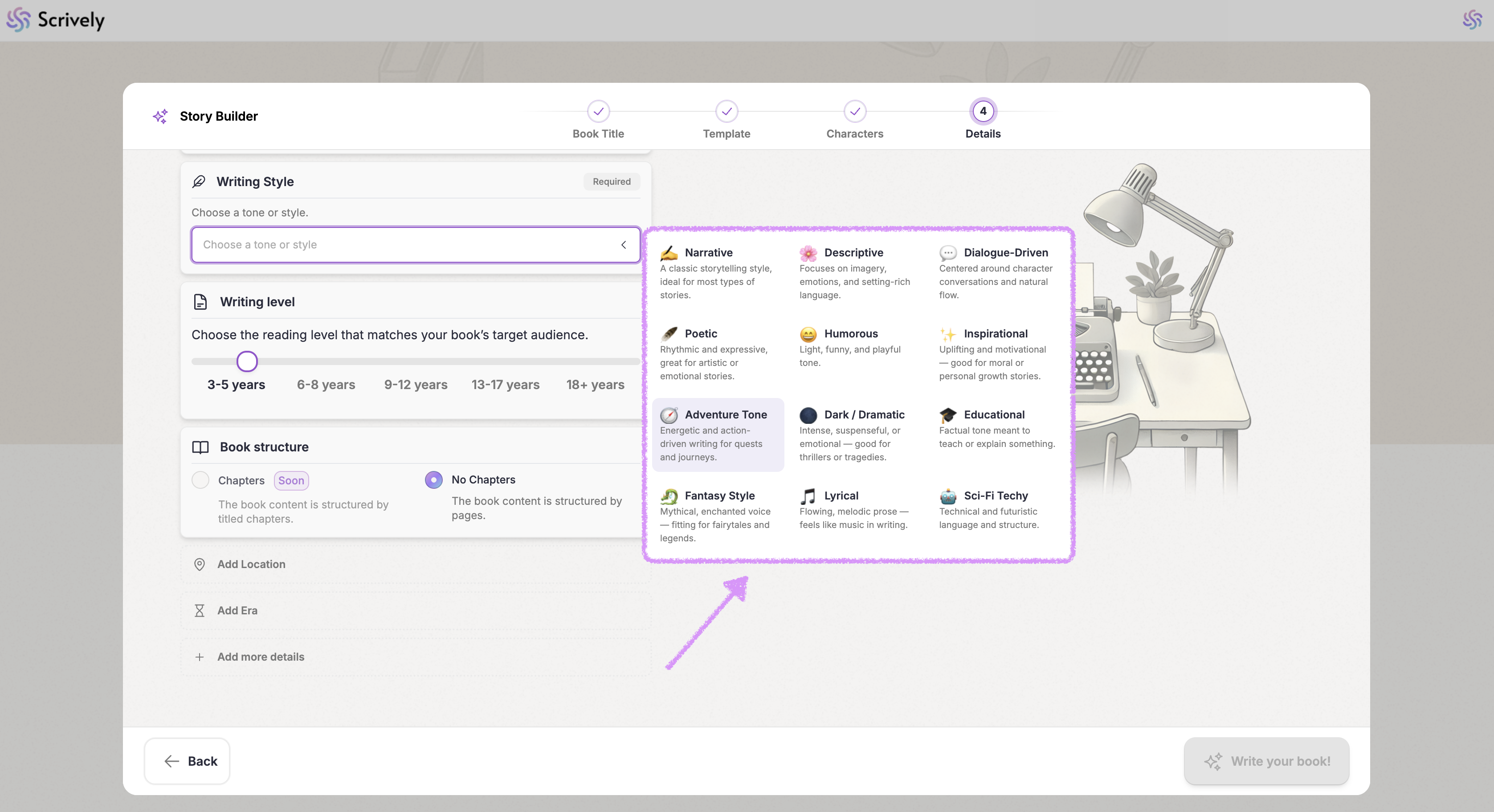Expand Add more details
1494x812 pixels.
point(261,657)
